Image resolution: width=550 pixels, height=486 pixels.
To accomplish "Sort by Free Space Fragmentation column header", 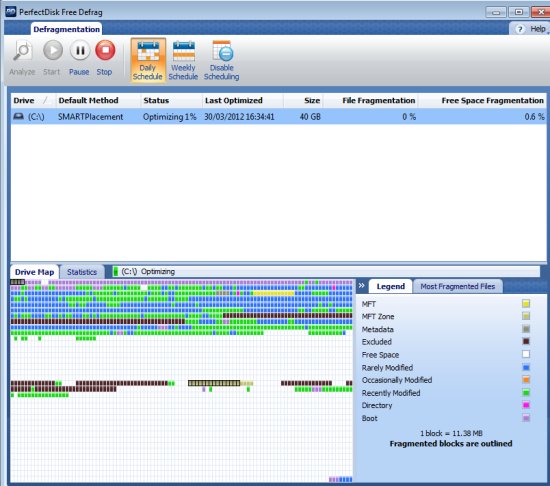I will tap(482, 101).
